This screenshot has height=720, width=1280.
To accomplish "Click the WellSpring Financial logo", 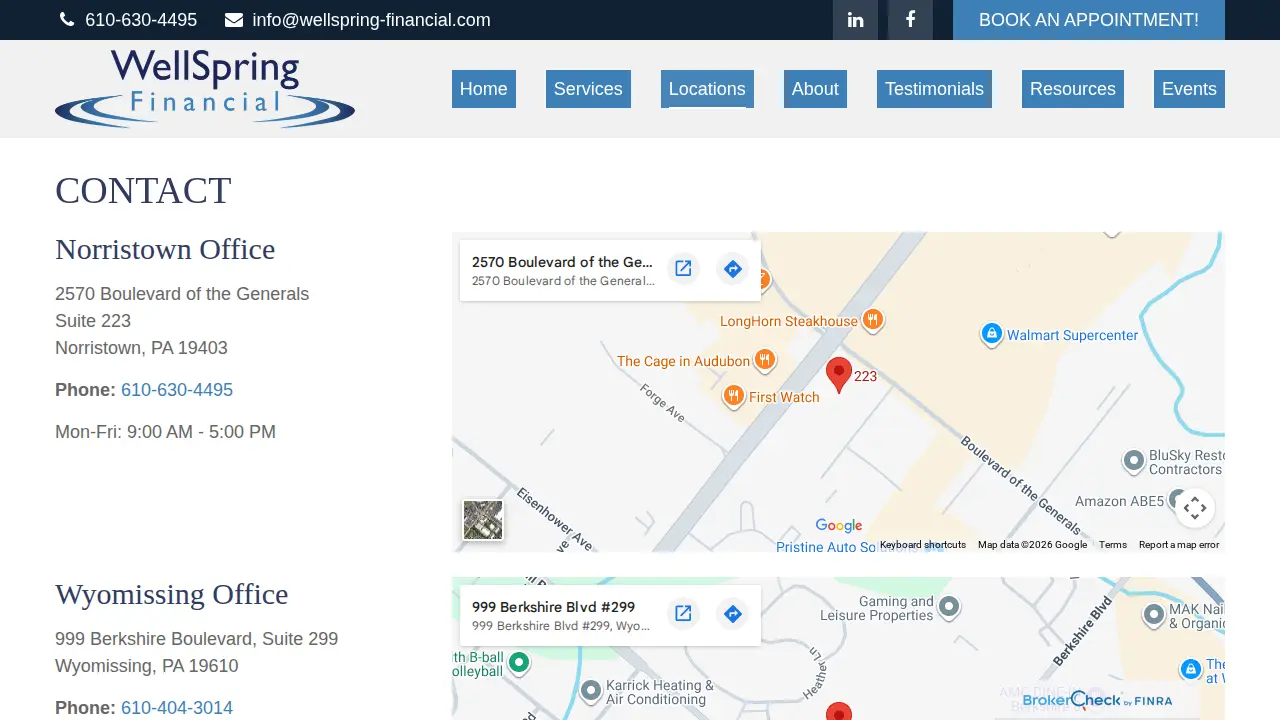I will point(205,89).
